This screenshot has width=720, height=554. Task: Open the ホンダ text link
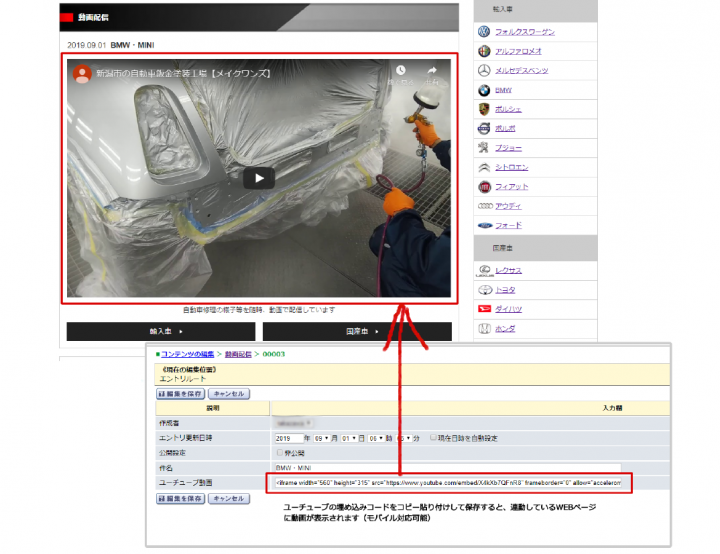pyautogui.click(x=505, y=328)
